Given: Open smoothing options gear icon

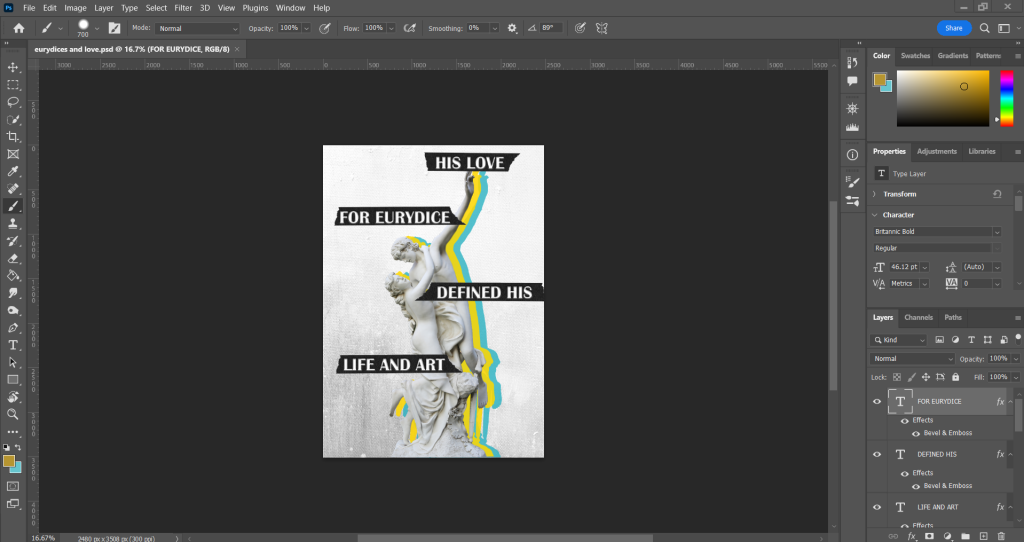Looking at the screenshot, I should (x=512, y=28).
